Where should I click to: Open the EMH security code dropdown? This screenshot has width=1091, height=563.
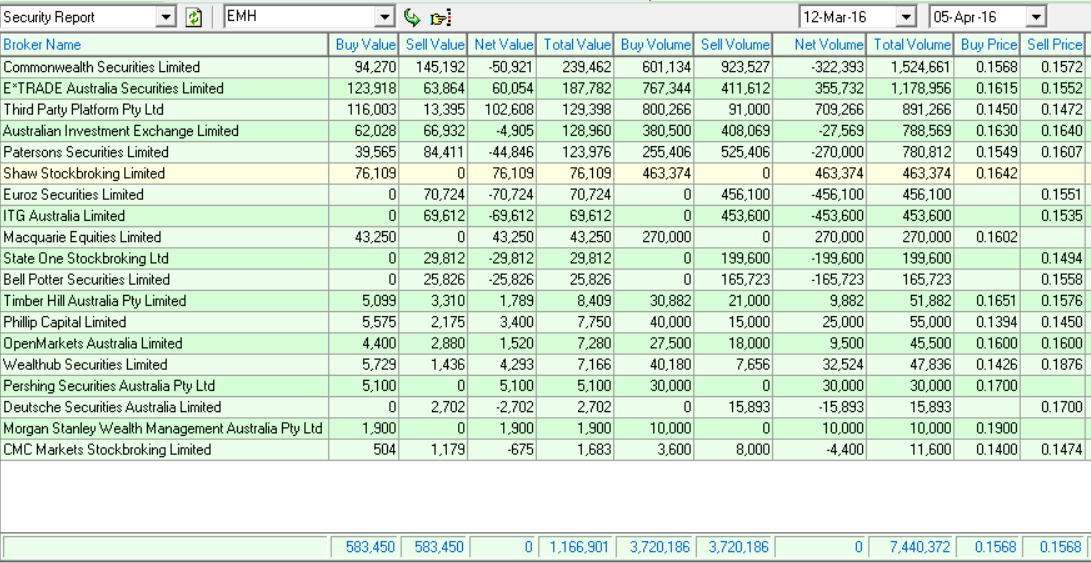tap(385, 16)
